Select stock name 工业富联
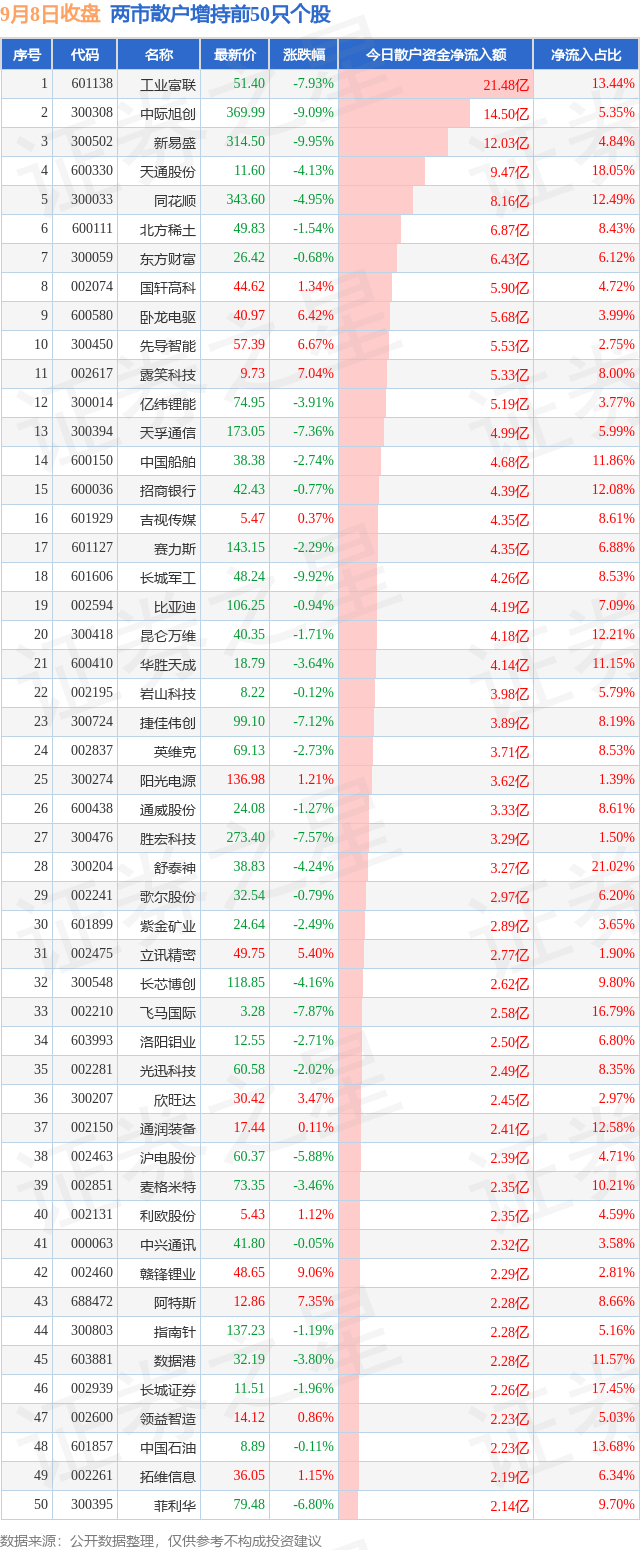Viewport: 640px width, 1550px height. pyautogui.click(x=168, y=84)
